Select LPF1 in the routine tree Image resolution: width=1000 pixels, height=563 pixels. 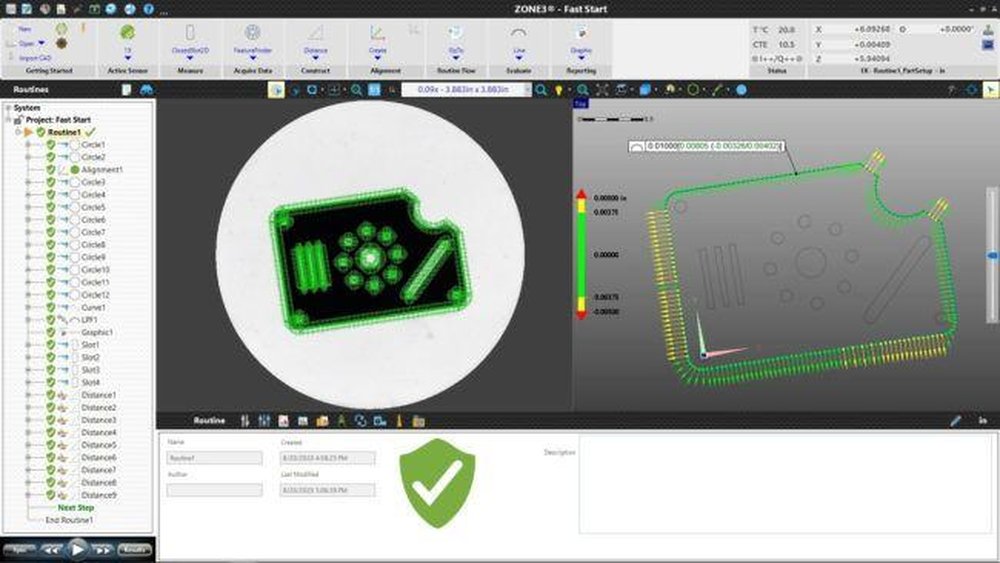[89, 319]
